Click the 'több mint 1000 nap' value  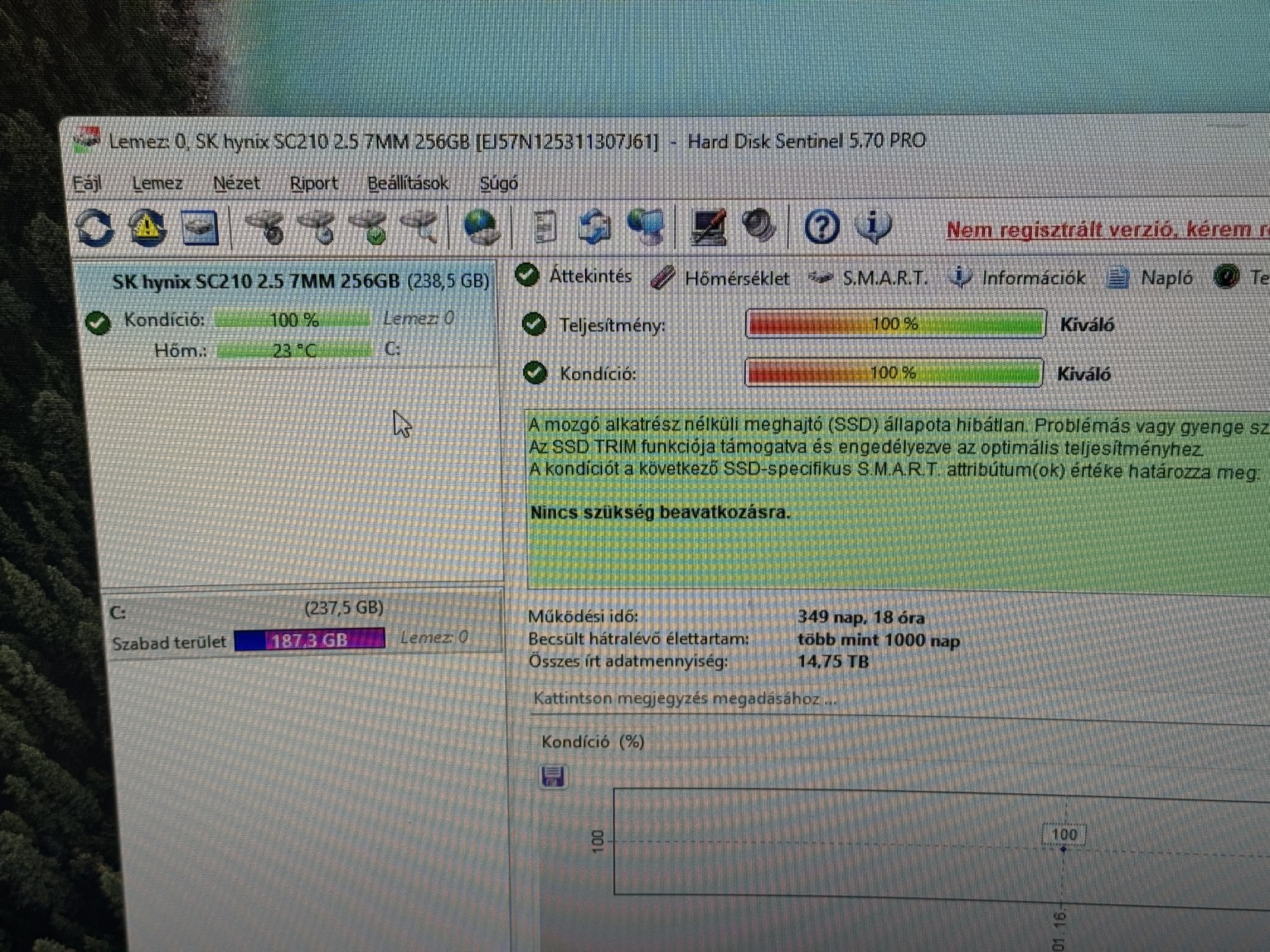[x=878, y=640]
